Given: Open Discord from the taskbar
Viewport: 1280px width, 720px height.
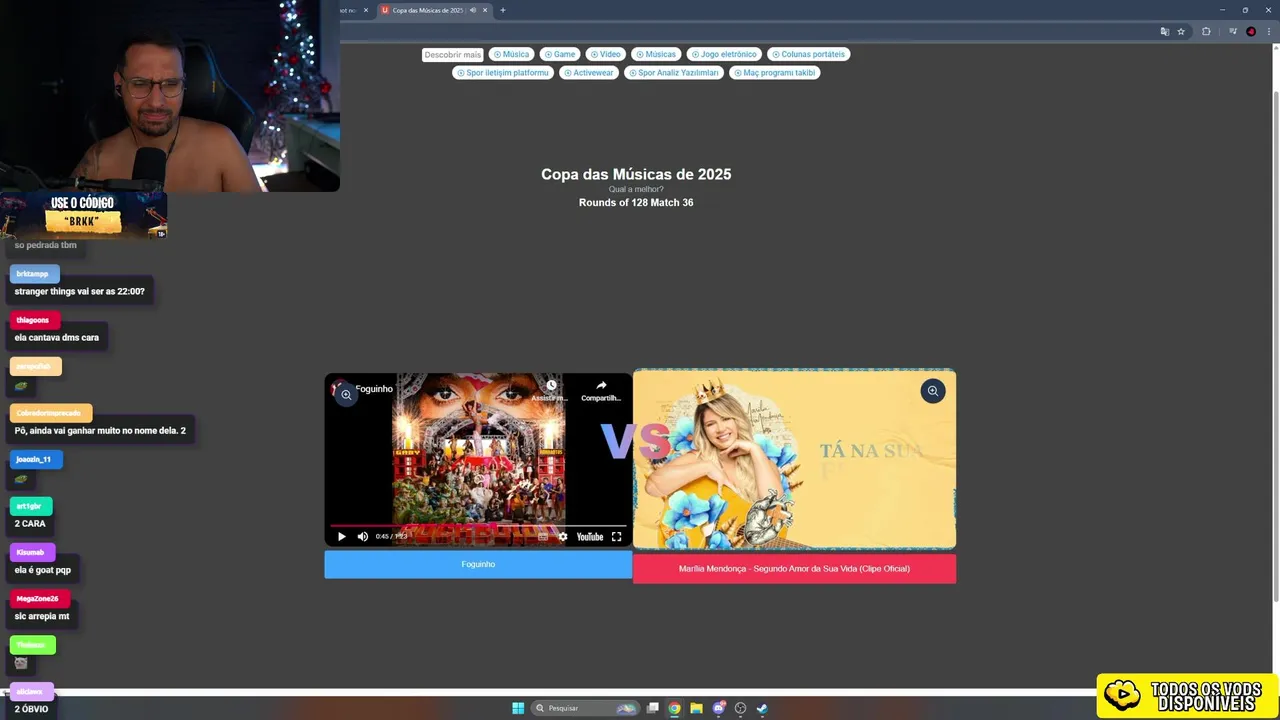Looking at the screenshot, I should [718, 708].
